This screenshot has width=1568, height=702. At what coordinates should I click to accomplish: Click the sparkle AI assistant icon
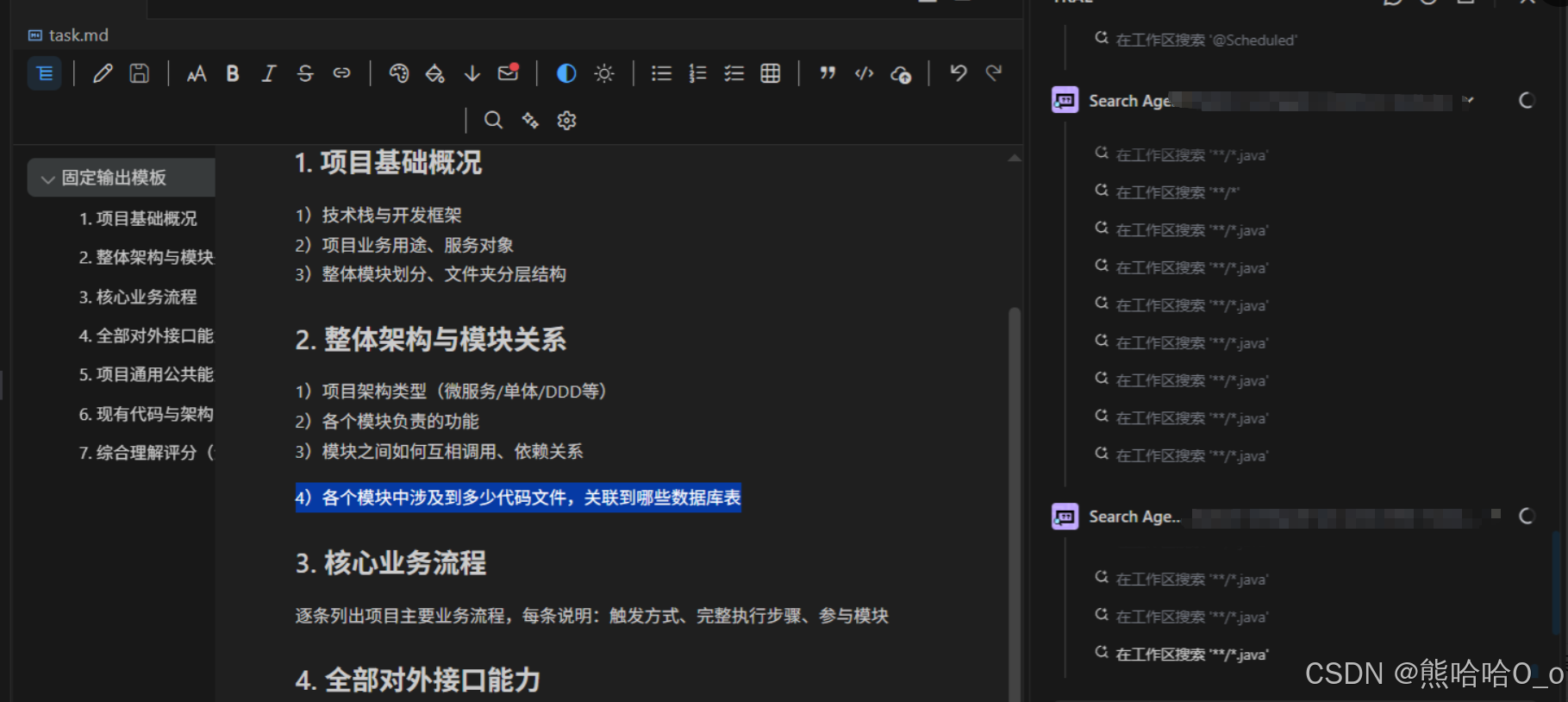pyautogui.click(x=530, y=121)
